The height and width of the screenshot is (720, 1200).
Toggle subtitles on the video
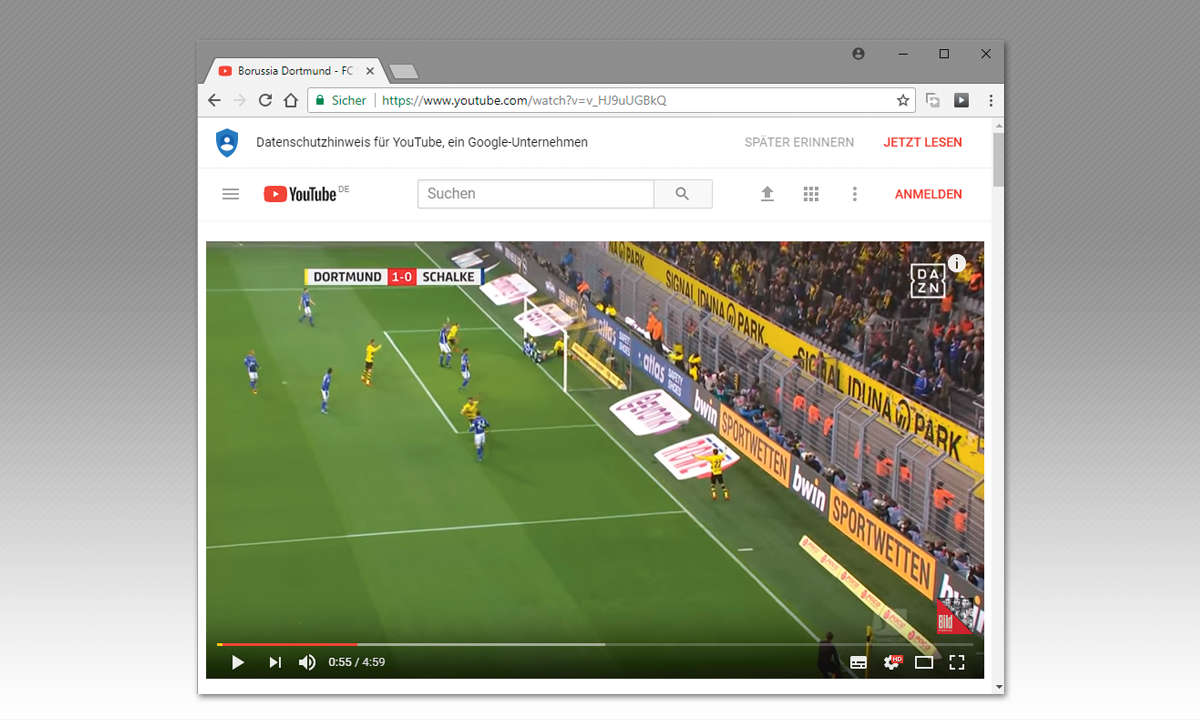(x=859, y=662)
